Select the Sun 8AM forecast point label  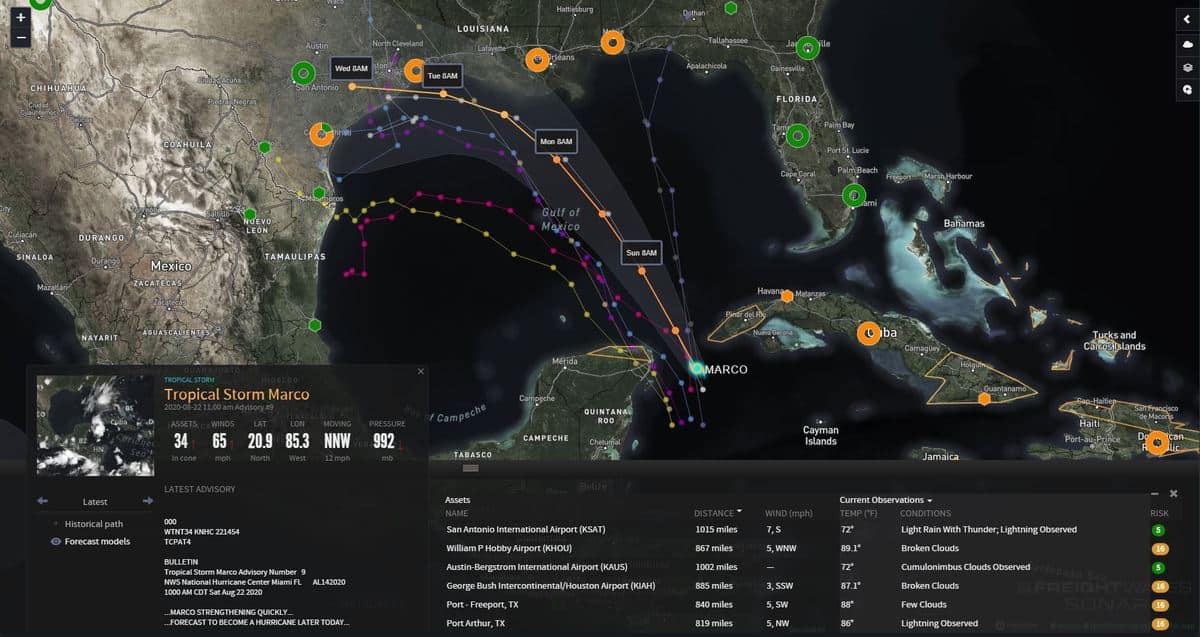pyautogui.click(x=641, y=253)
